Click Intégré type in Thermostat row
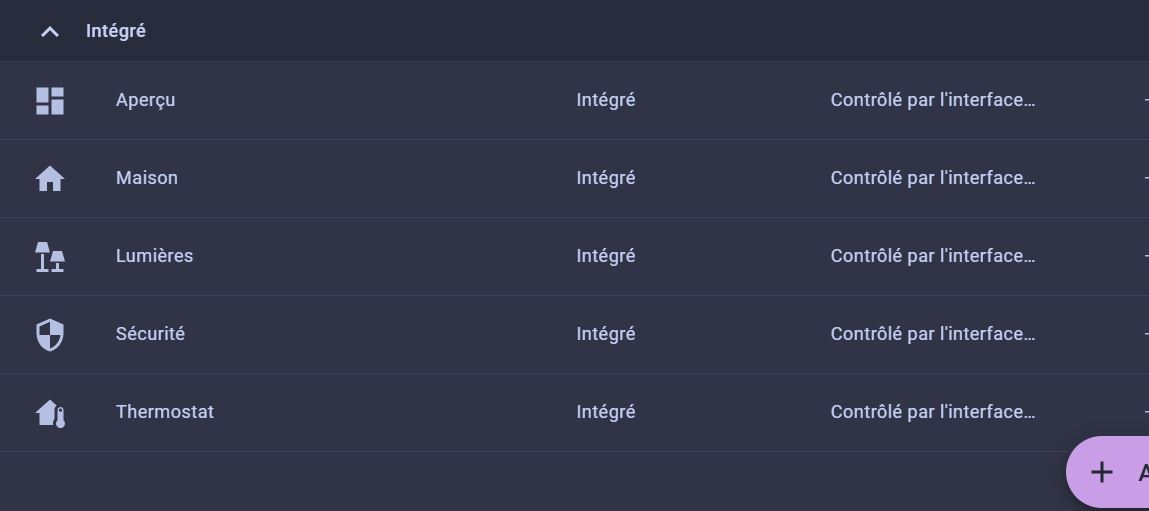1149x511 pixels. pyautogui.click(x=606, y=412)
